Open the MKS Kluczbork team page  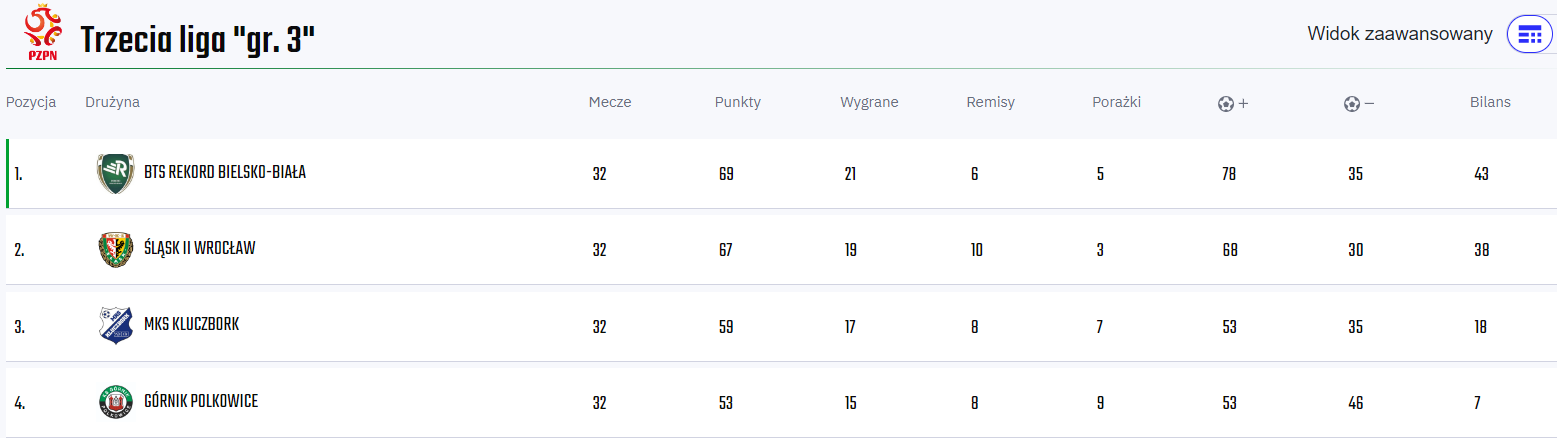tap(192, 325)
